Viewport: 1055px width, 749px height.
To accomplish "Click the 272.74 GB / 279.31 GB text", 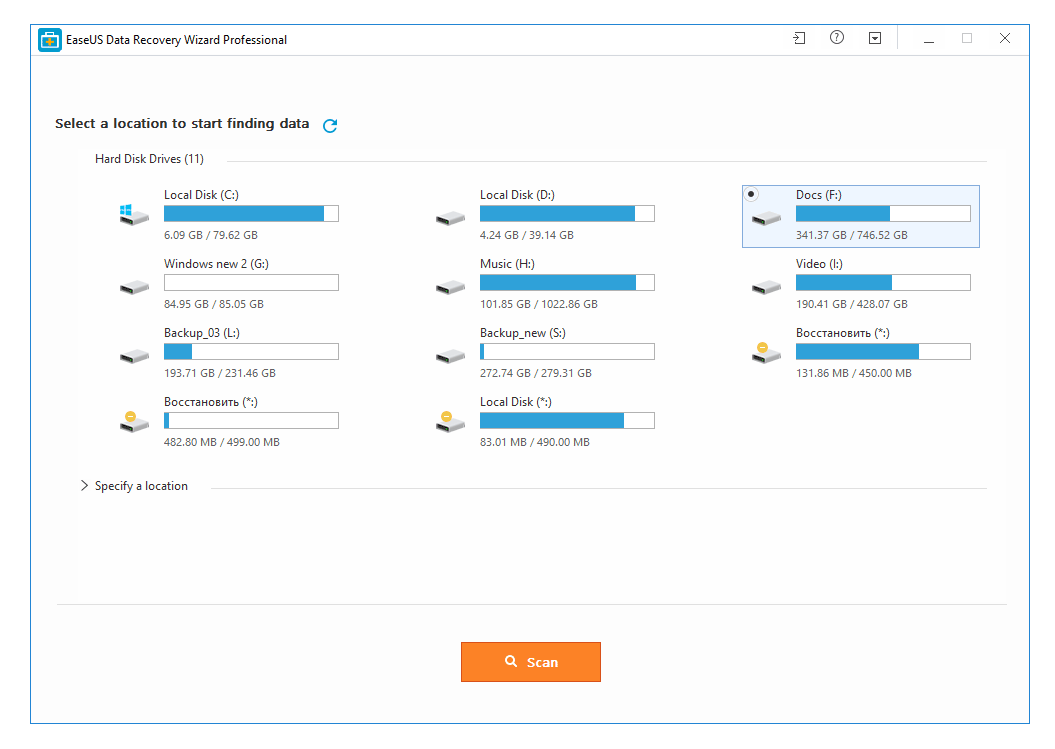I will (x=536, y=373).
